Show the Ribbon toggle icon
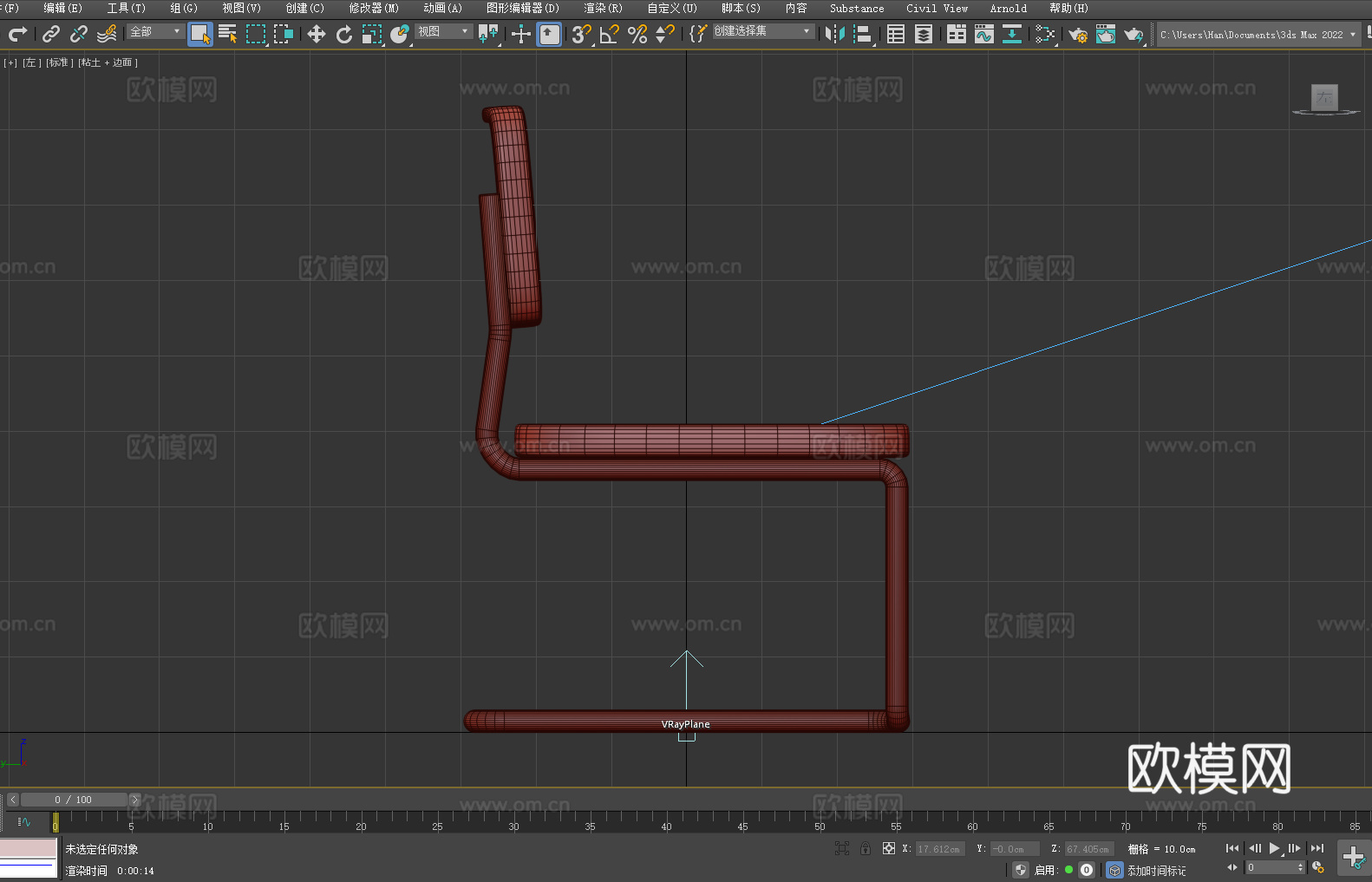 [957, 34]
